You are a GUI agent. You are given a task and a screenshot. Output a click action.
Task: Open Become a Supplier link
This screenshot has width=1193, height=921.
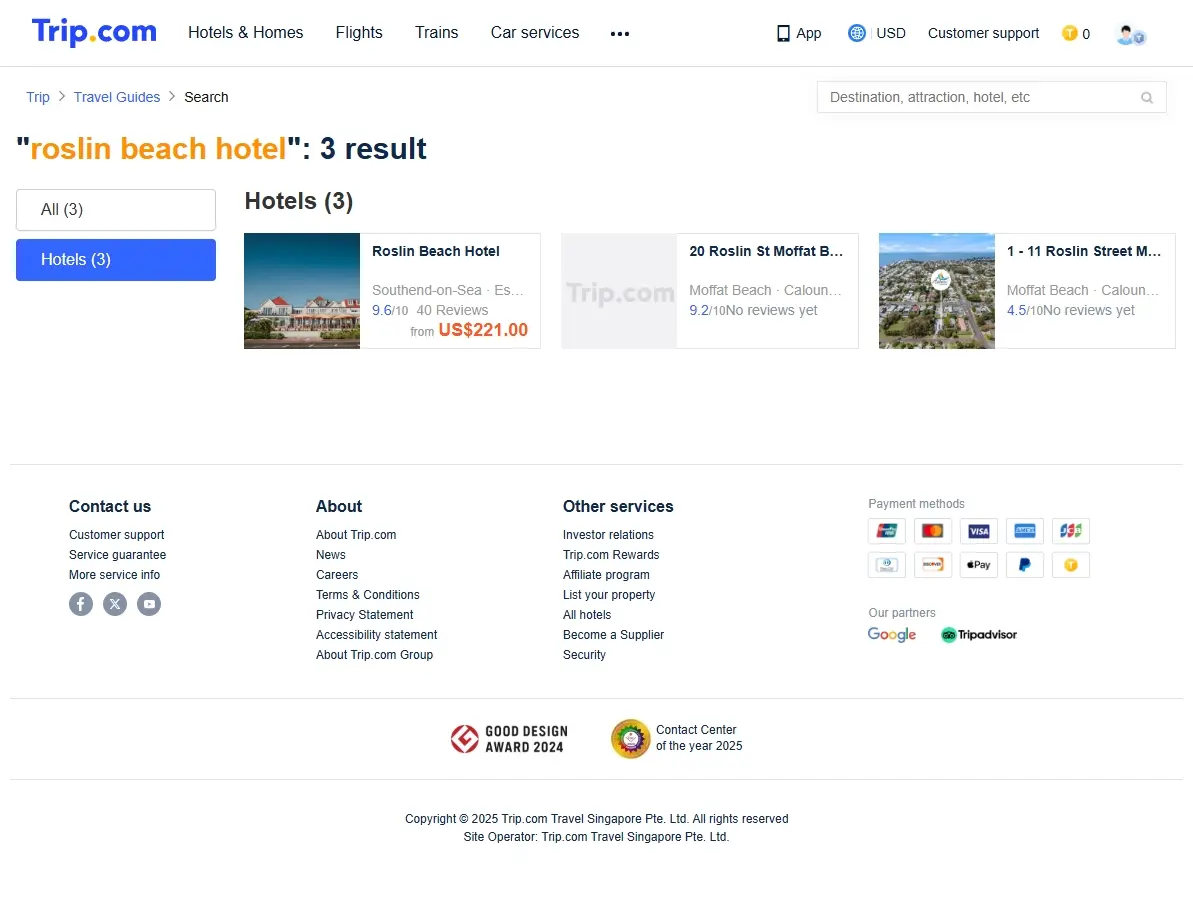click(x=613, y=635)
